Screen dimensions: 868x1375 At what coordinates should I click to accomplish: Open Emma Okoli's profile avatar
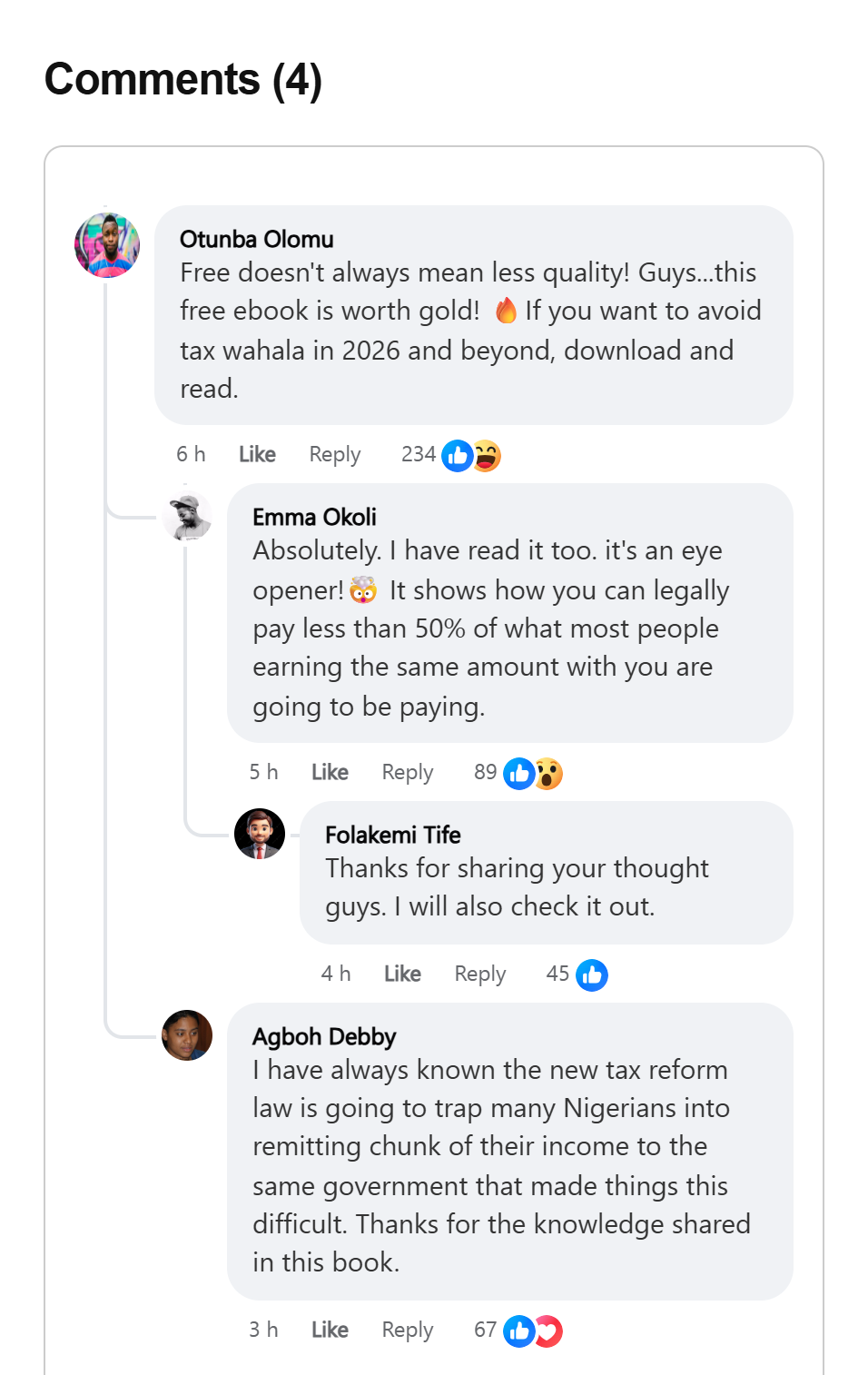coord(187,517)
